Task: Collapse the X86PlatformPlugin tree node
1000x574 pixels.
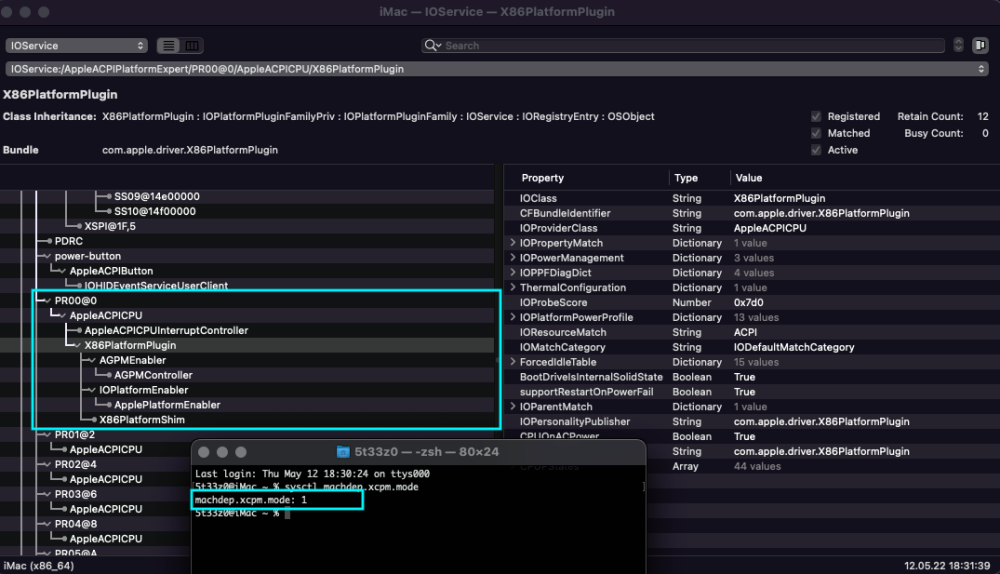Action: [77, 345]
